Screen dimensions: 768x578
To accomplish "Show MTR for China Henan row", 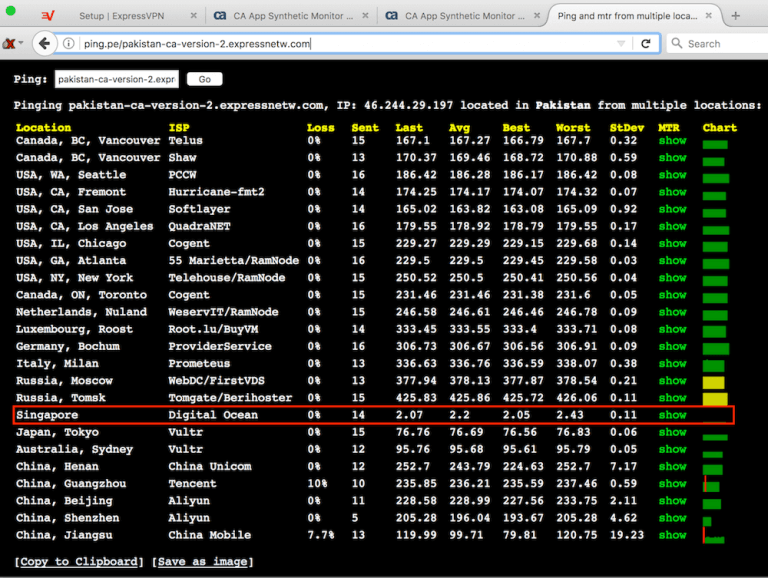I will (672, 466).
